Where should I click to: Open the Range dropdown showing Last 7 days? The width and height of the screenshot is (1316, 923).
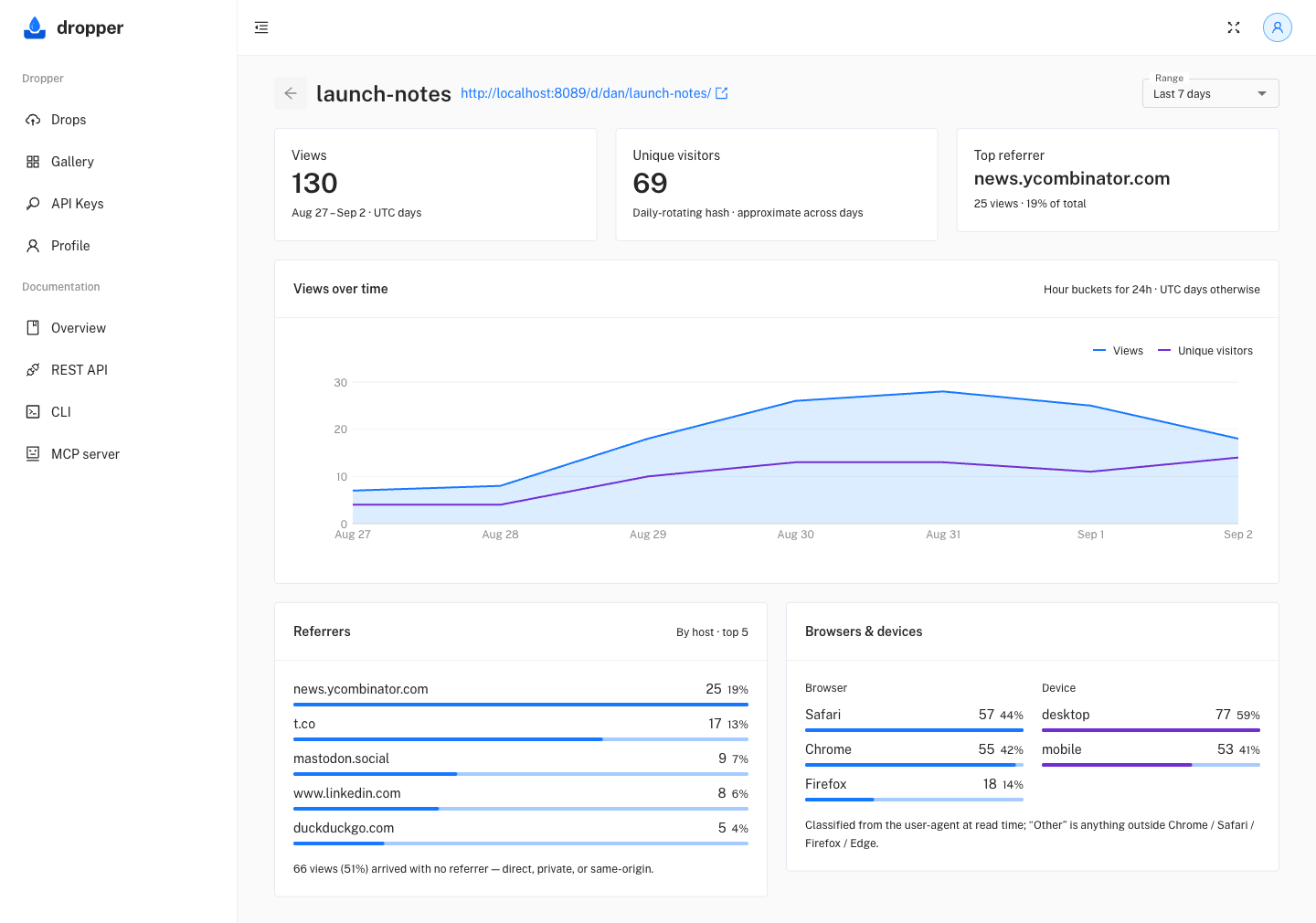[x=1210, y=93]
